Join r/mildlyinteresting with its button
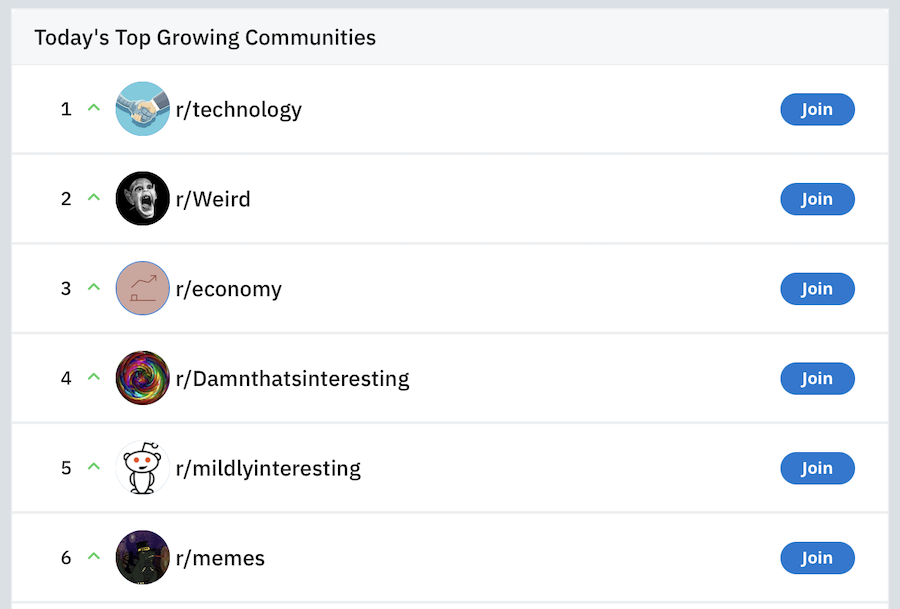Screen dimensions: 900x609 (817, 468)
